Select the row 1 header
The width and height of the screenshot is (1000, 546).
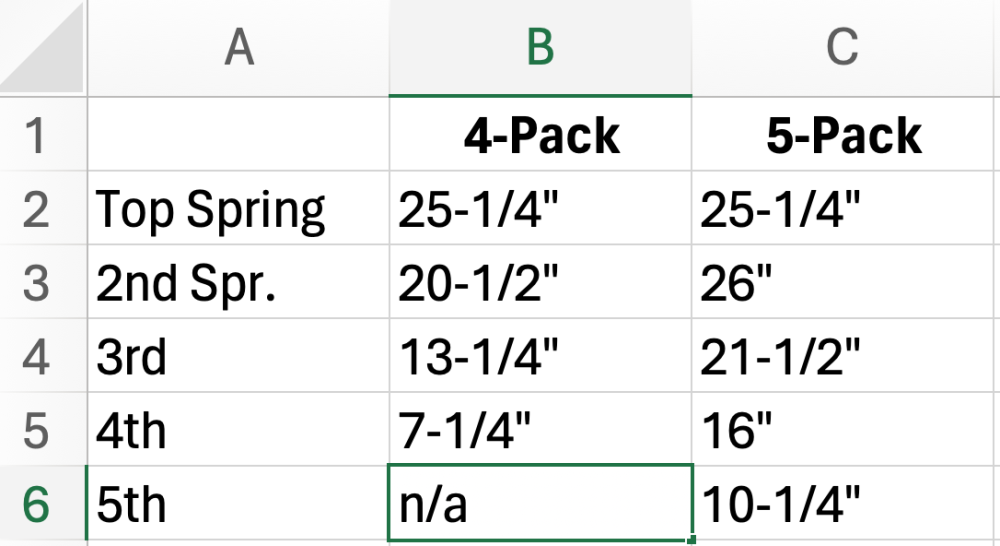point(36,135)
